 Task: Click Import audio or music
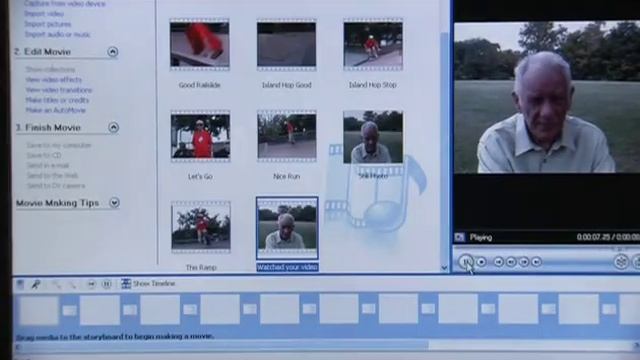tap(57, 35)
